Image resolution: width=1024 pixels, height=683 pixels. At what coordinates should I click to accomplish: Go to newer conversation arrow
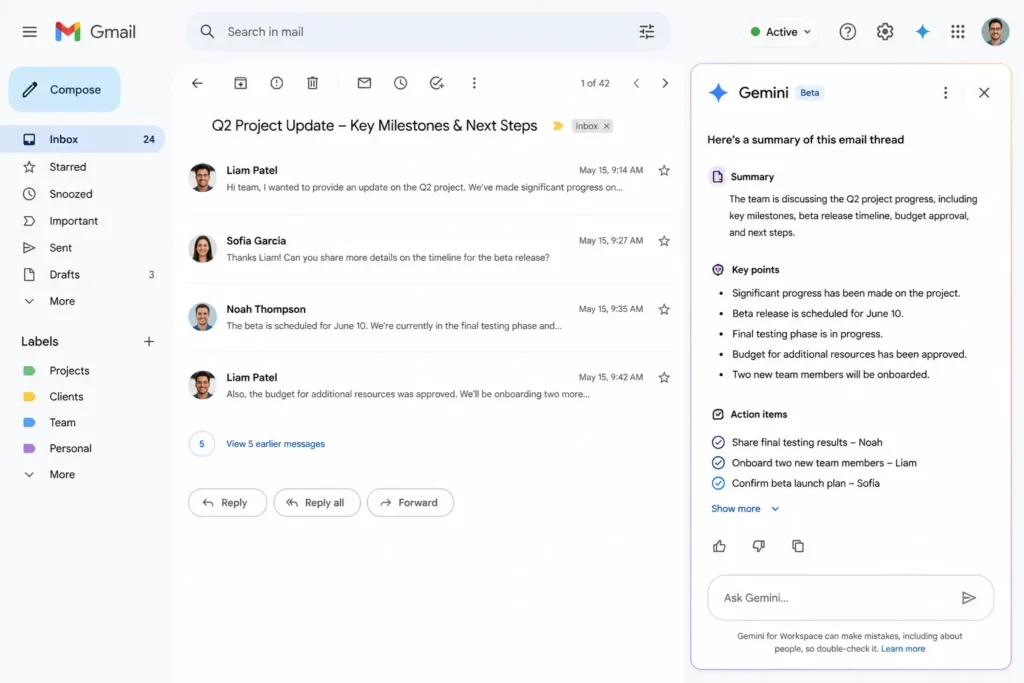(636, 83)
